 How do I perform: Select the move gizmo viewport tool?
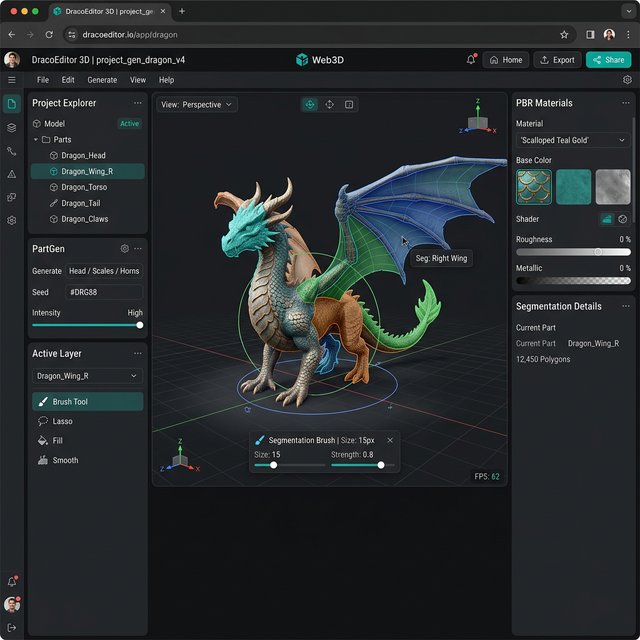329,104
